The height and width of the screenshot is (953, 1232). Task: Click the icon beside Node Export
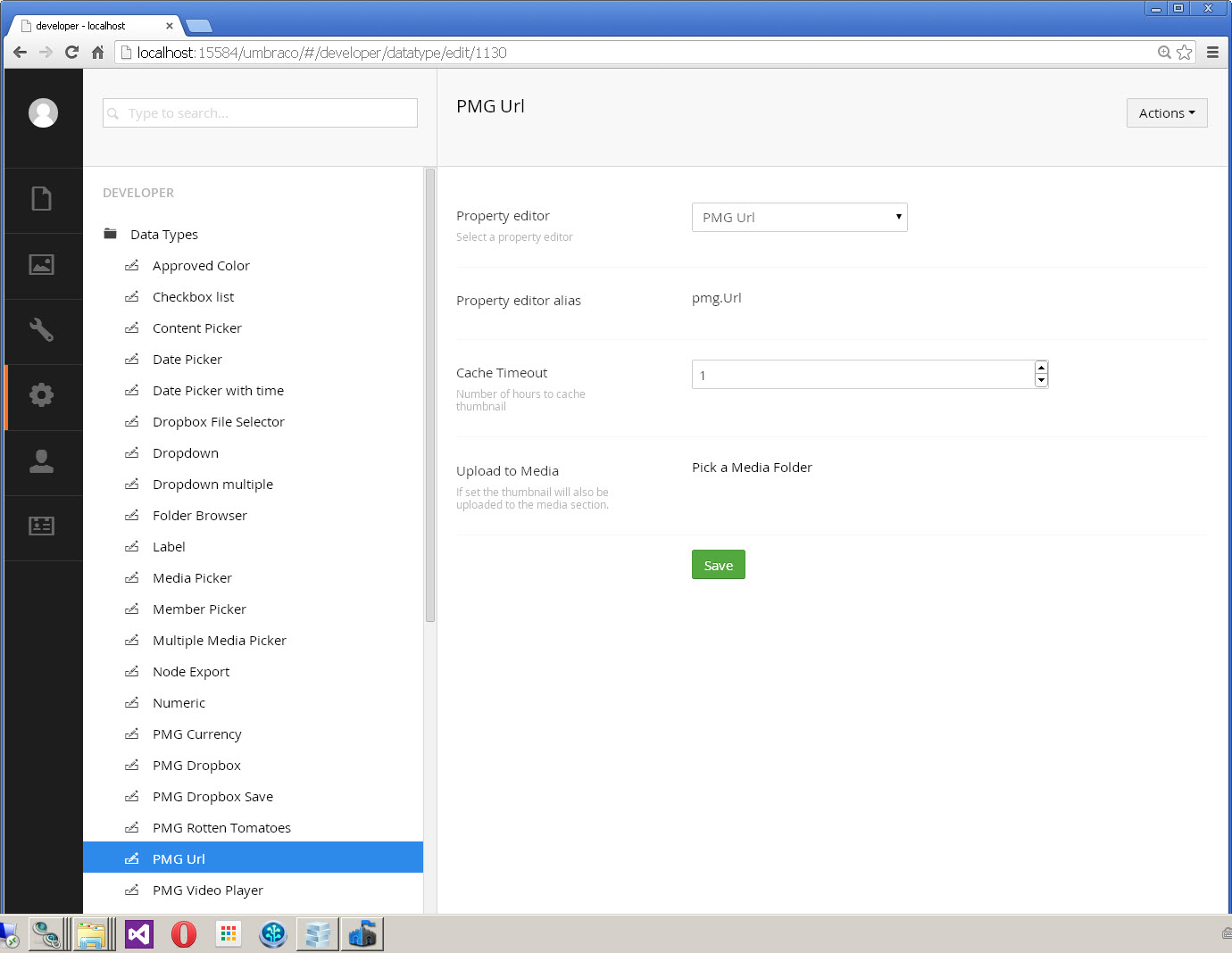pos(132,672)
